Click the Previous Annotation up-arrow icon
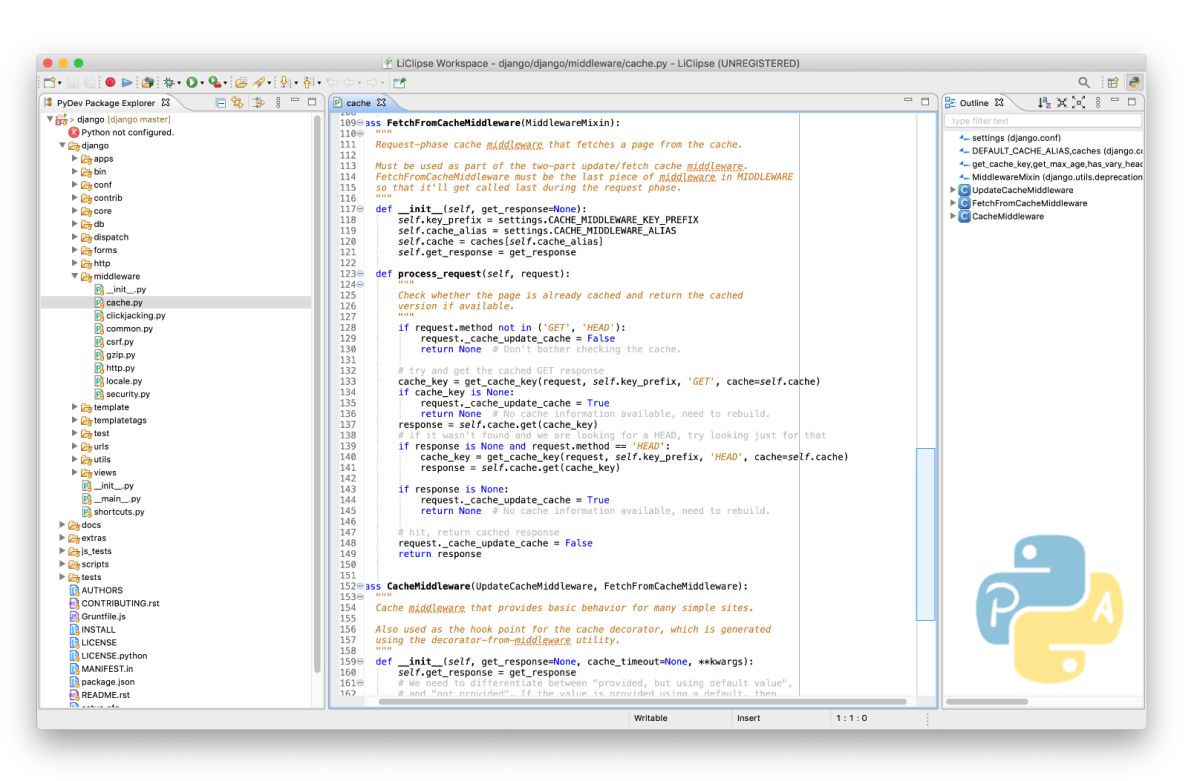 (x=308, y=82)
